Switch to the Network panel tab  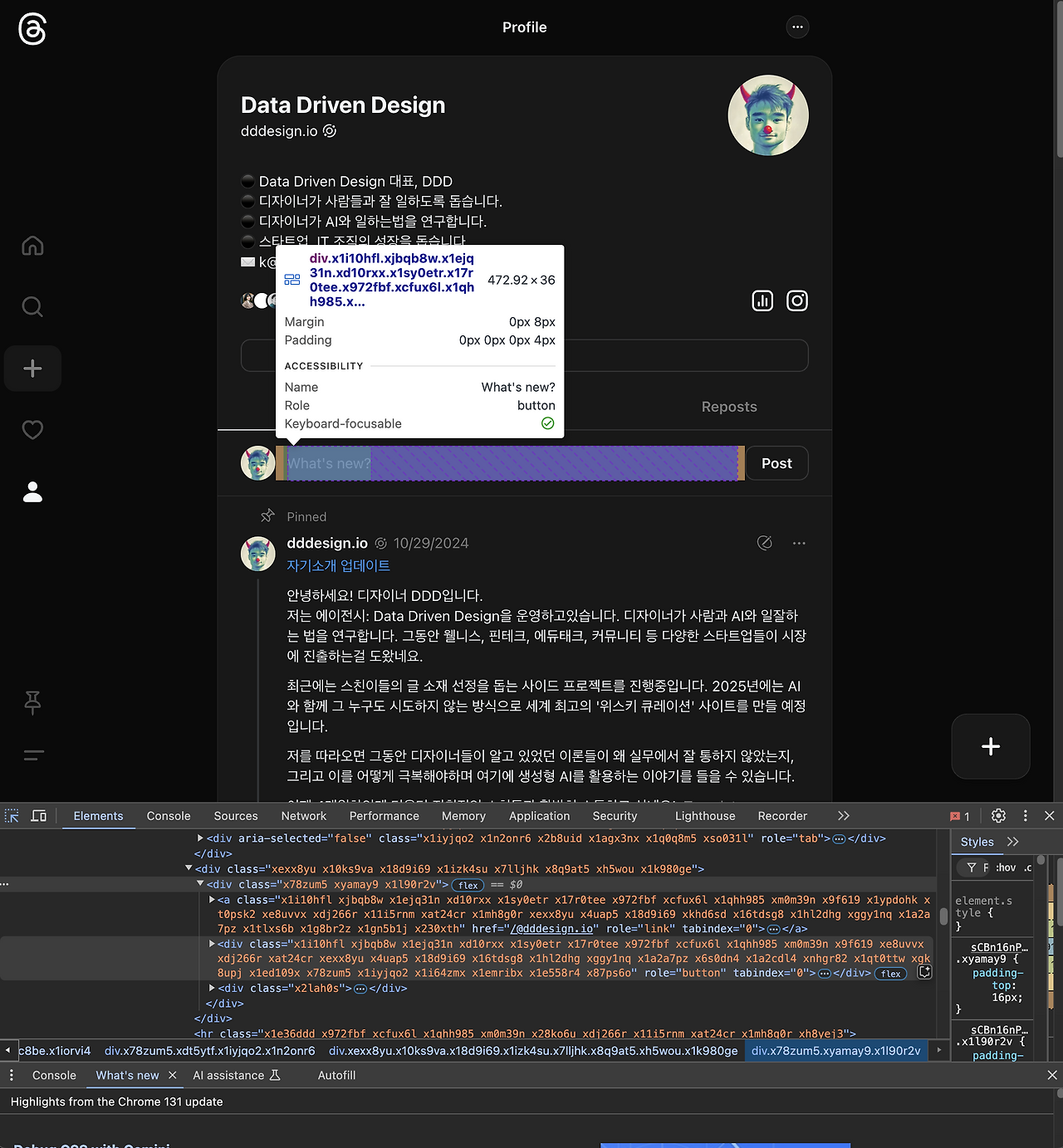coord(303,816)
